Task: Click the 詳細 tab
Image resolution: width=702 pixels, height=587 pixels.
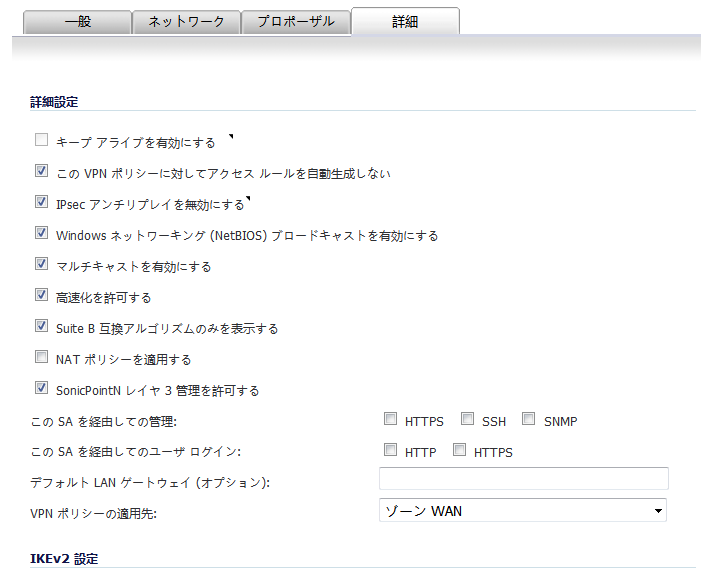Action: (x=405, y=21)
